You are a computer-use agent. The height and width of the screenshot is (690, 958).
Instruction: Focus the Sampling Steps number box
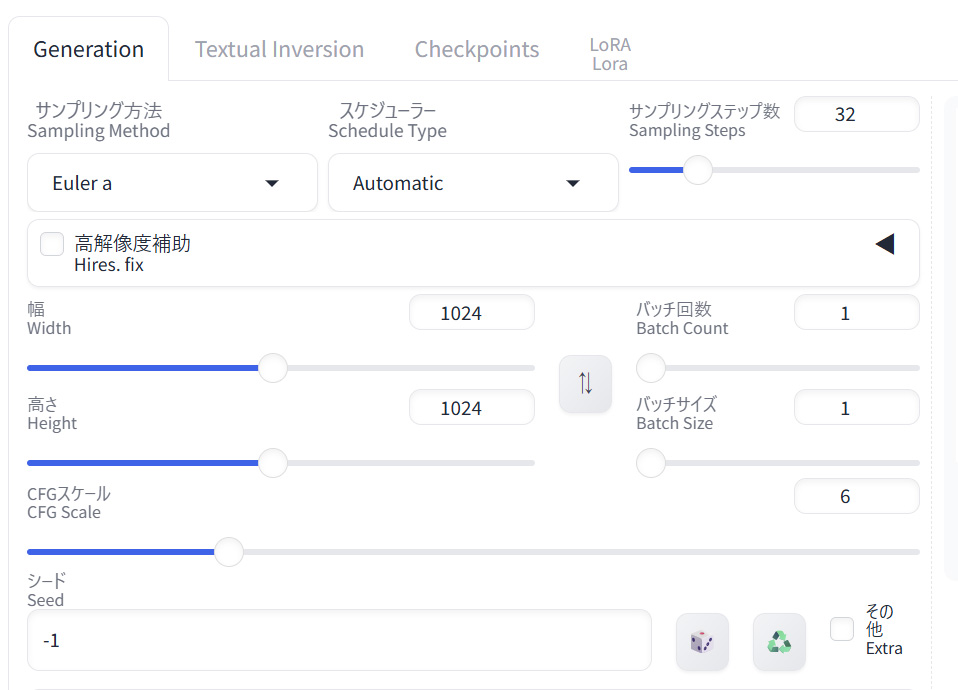pyautogui.click(x=856, y=114)
